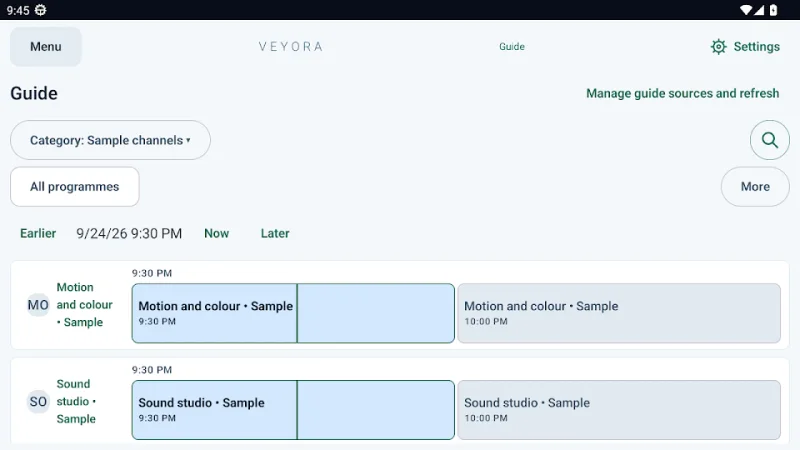The height and width of the screenshot is (450, 800).
Task: Click the cellular signal status icon
Action: click(x=759, y=10)
